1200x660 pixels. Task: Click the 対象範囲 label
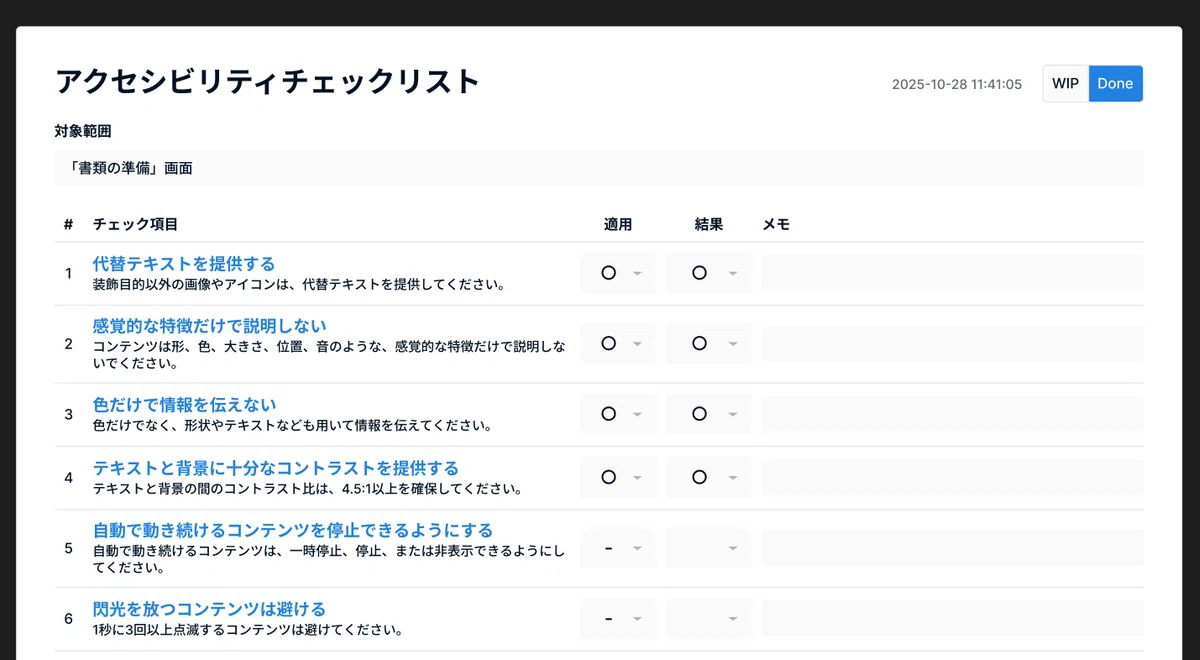coord(83,131)
